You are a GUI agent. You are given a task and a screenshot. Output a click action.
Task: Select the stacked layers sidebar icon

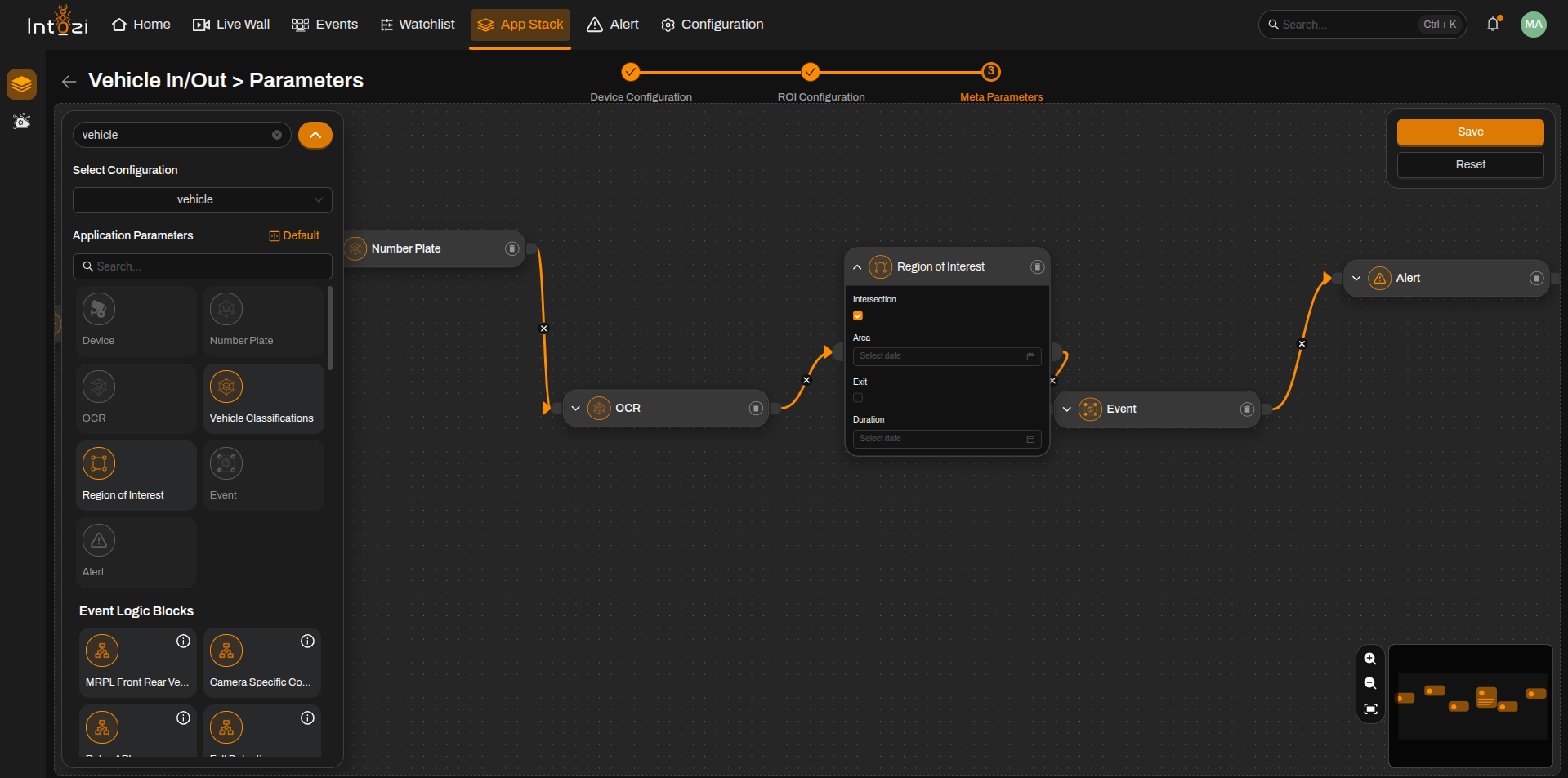(22, 84)
